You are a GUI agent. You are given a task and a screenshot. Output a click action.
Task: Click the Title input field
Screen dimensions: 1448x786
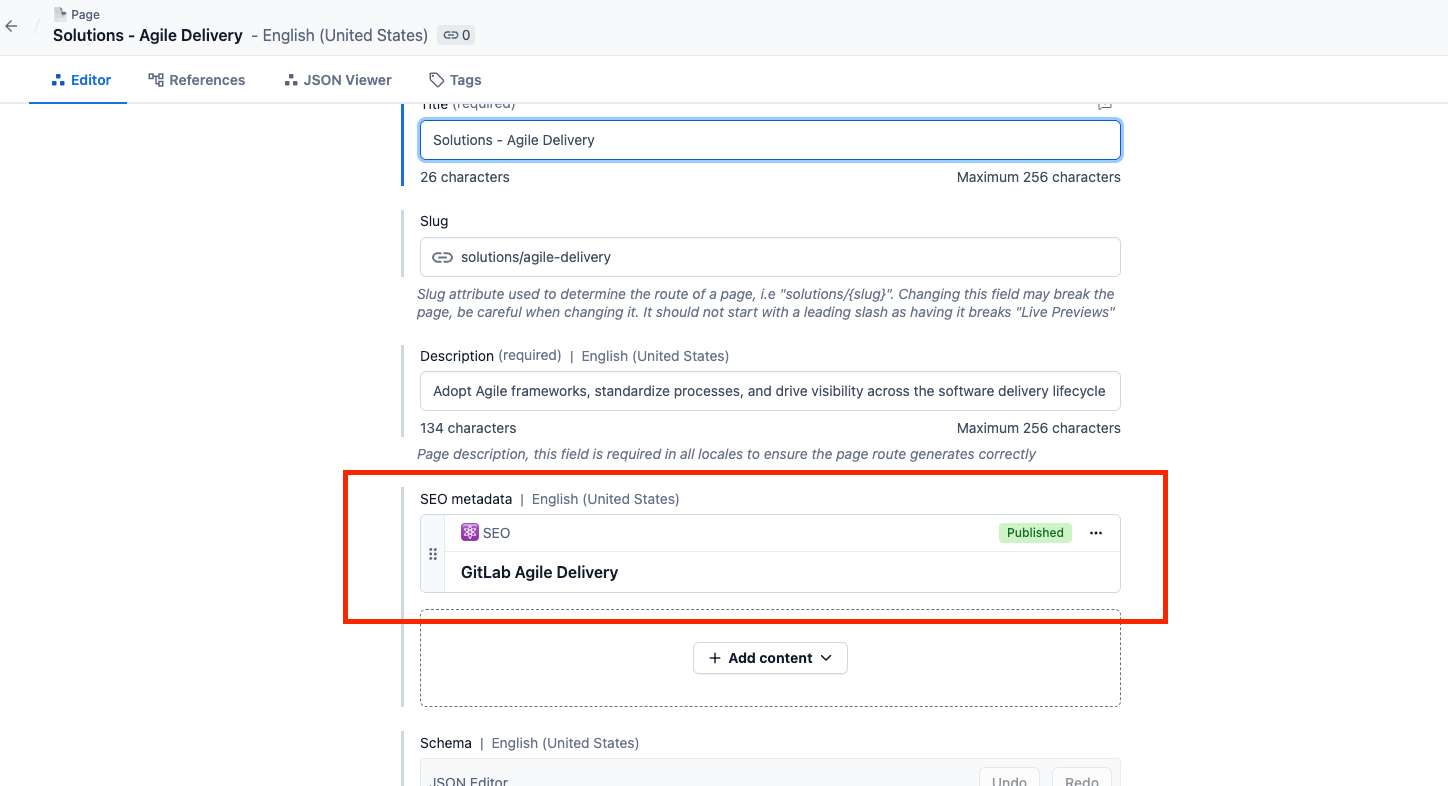coord(770,140)
